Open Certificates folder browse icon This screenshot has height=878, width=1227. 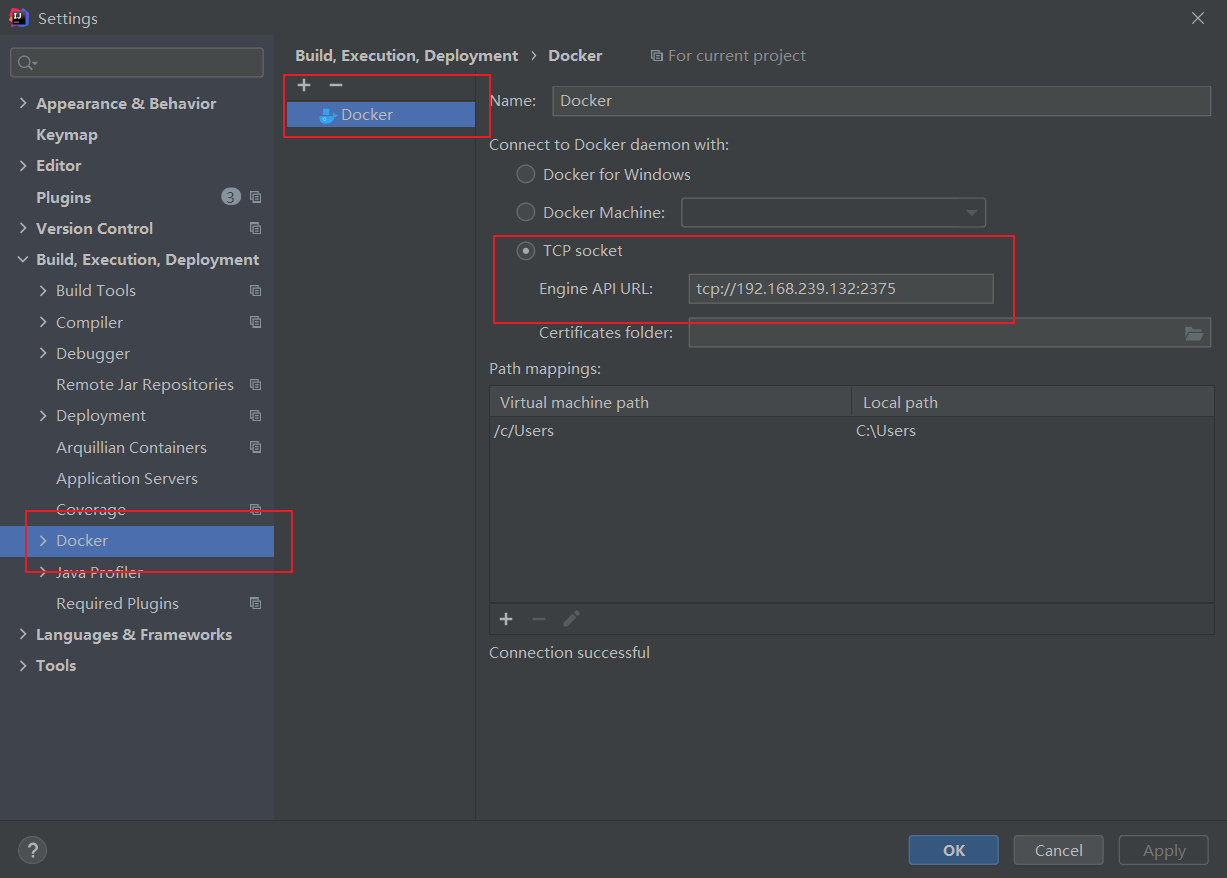(x=1194, y=333)
